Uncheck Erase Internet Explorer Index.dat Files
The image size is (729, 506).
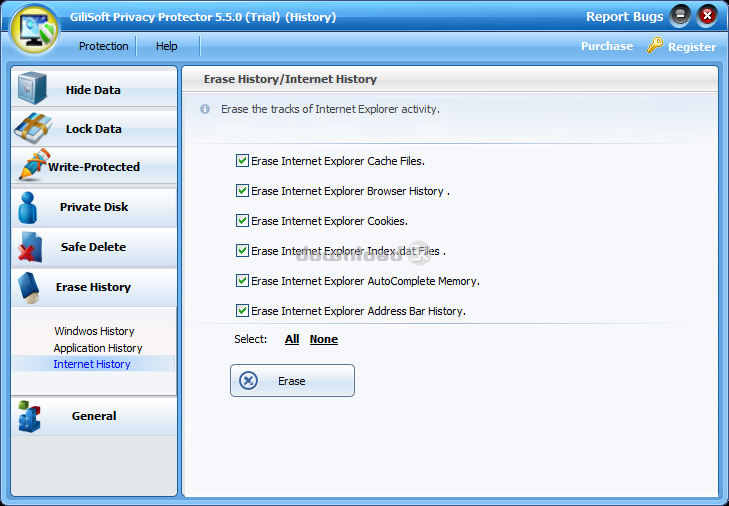(242, 251)
